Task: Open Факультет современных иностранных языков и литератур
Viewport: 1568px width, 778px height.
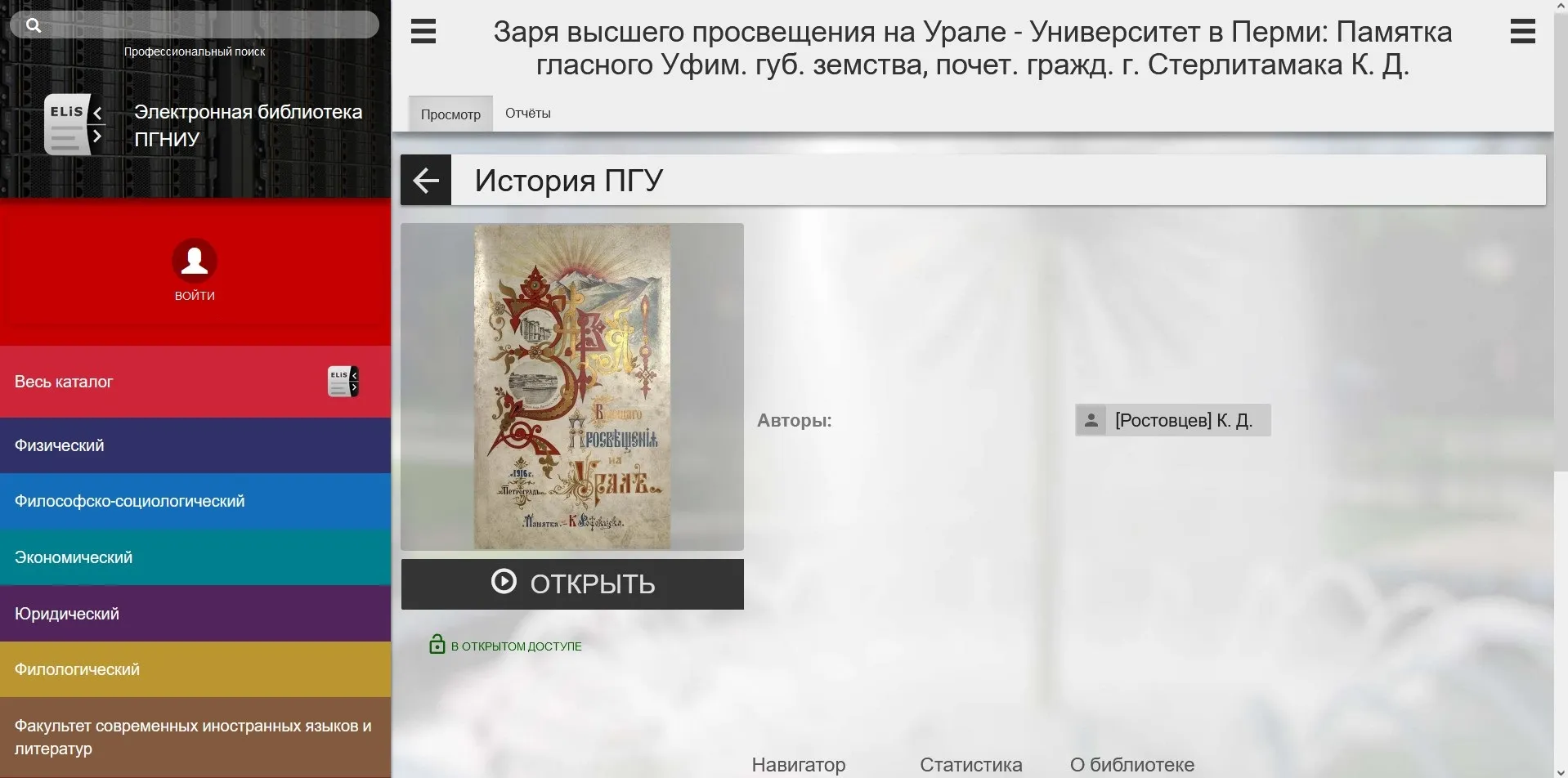Action: coord(195,737)
